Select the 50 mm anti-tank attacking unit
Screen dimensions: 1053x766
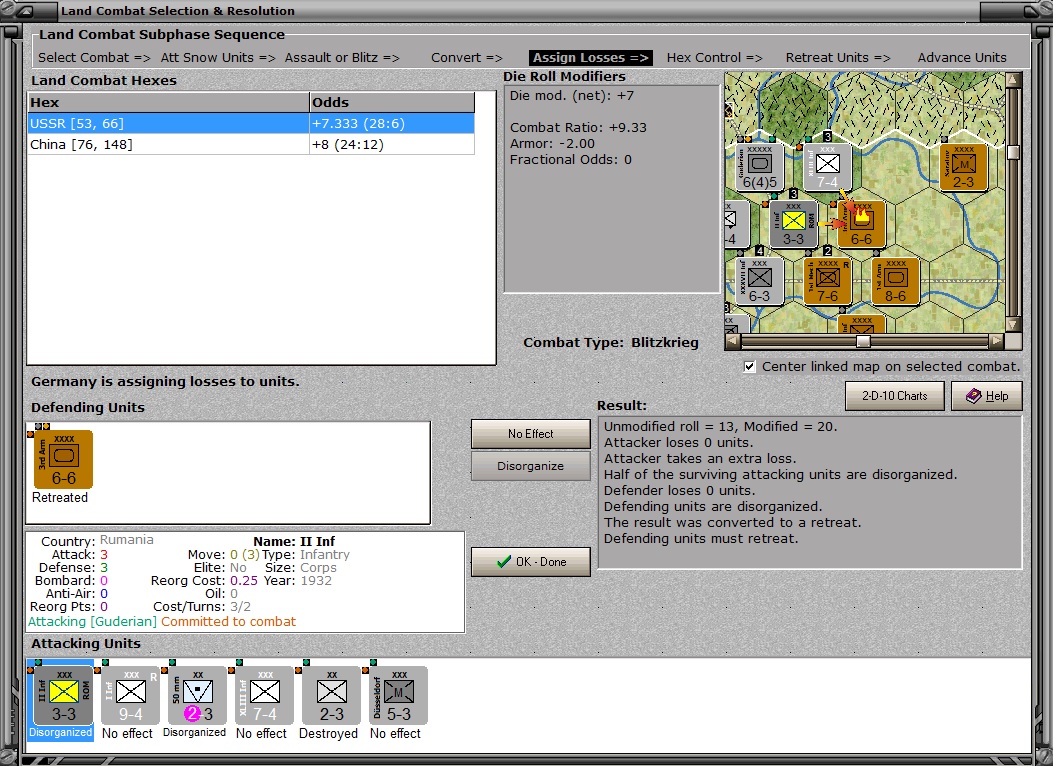pos(197,696)
